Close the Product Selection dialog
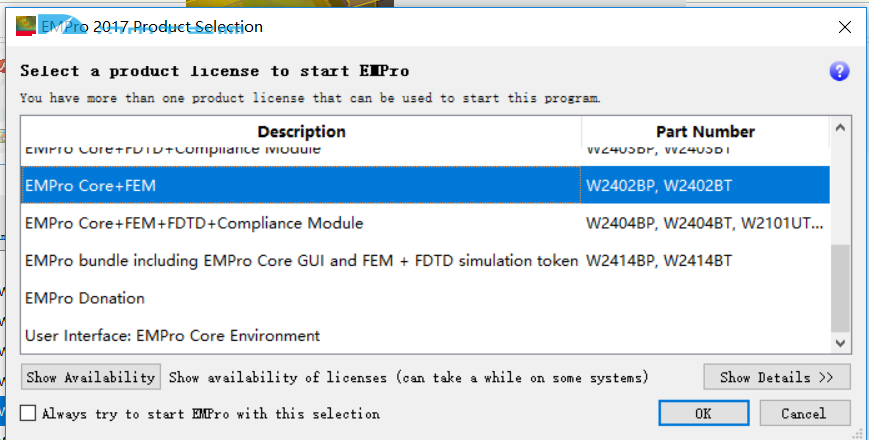 [x=844, y=27]
